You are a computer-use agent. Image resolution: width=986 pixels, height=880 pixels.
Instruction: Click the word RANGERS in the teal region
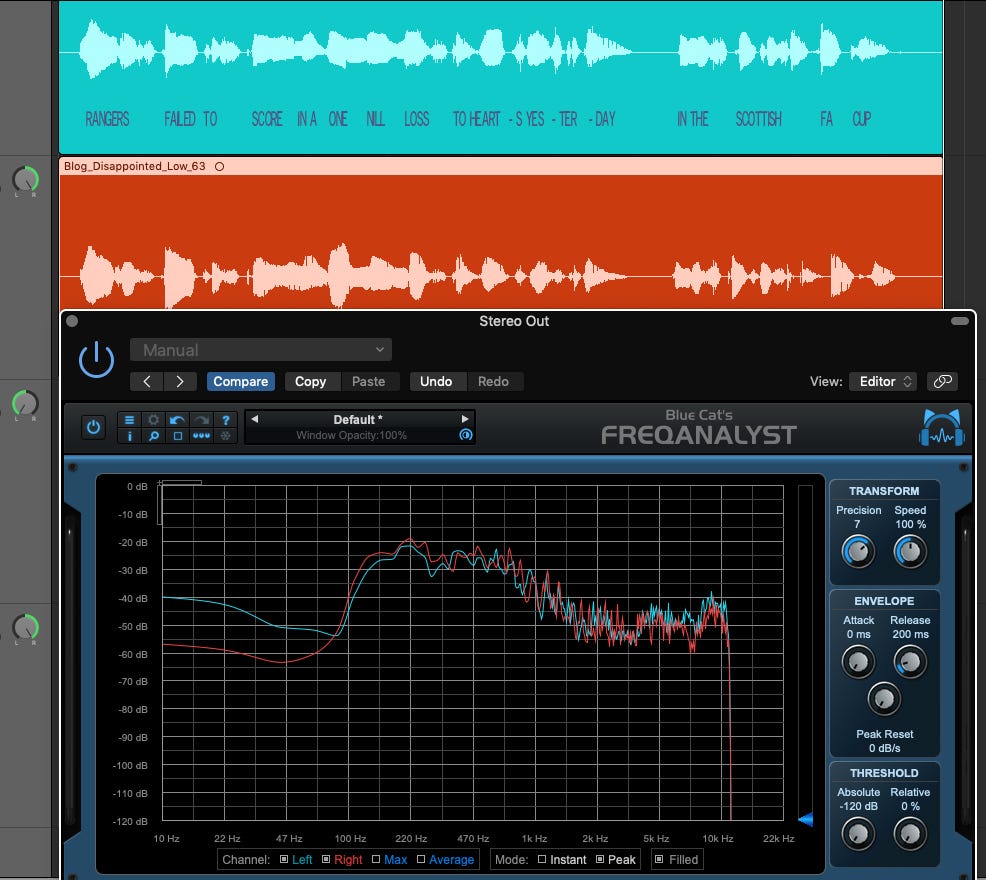pyautogui.click(x=107, y=119)
